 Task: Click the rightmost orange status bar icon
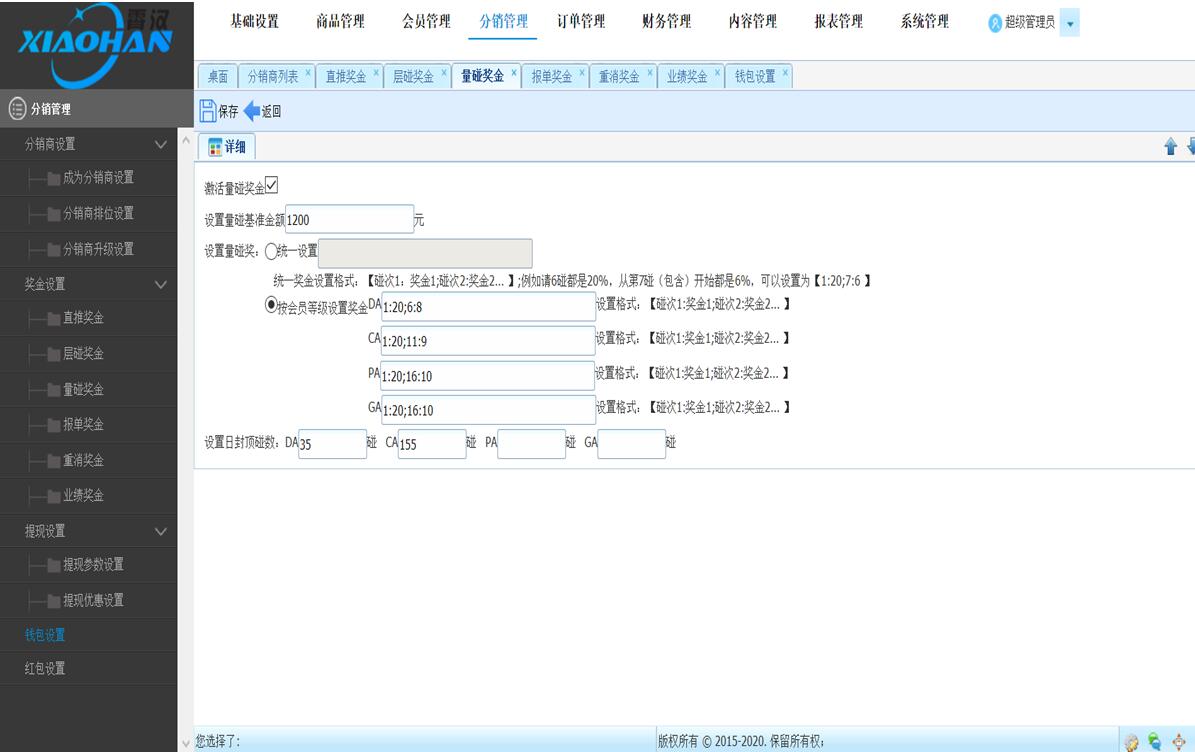[x=1178, y=741]
